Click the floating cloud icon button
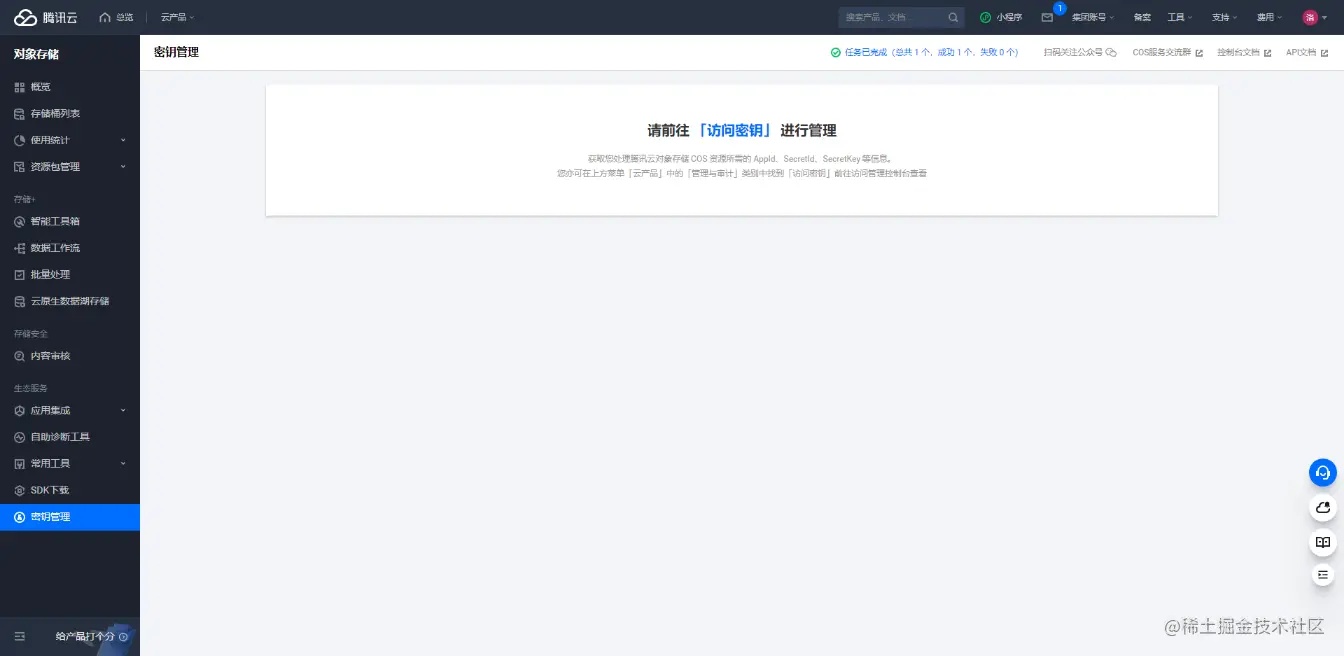Viewport: 1344px width, 656px height. pos(1323,508)
